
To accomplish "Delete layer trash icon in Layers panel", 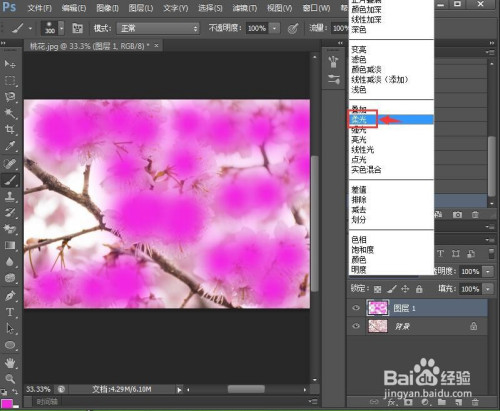I will click(x=475, y=402).
